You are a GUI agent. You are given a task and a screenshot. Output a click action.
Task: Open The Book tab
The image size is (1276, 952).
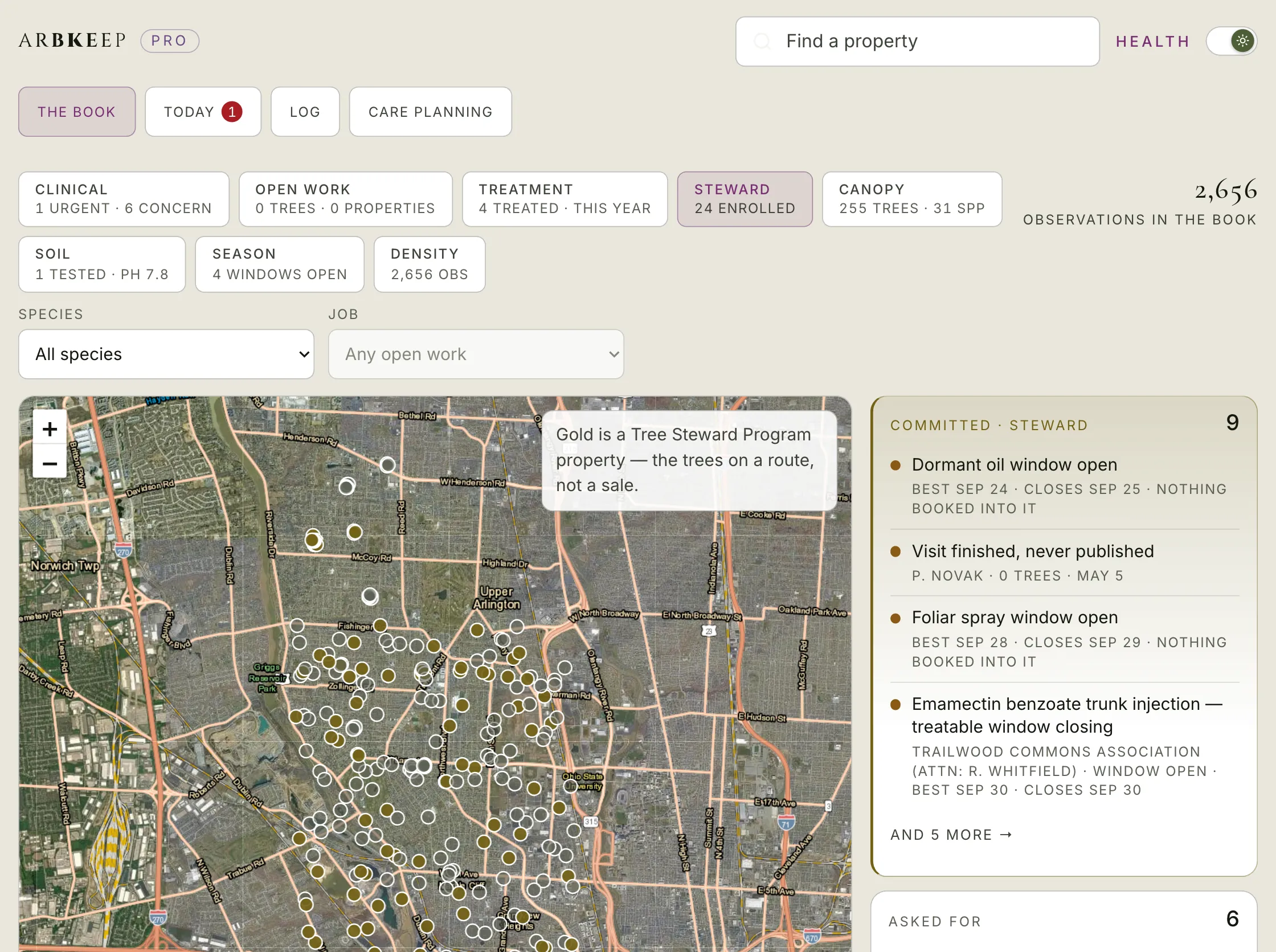coord(77,112)
